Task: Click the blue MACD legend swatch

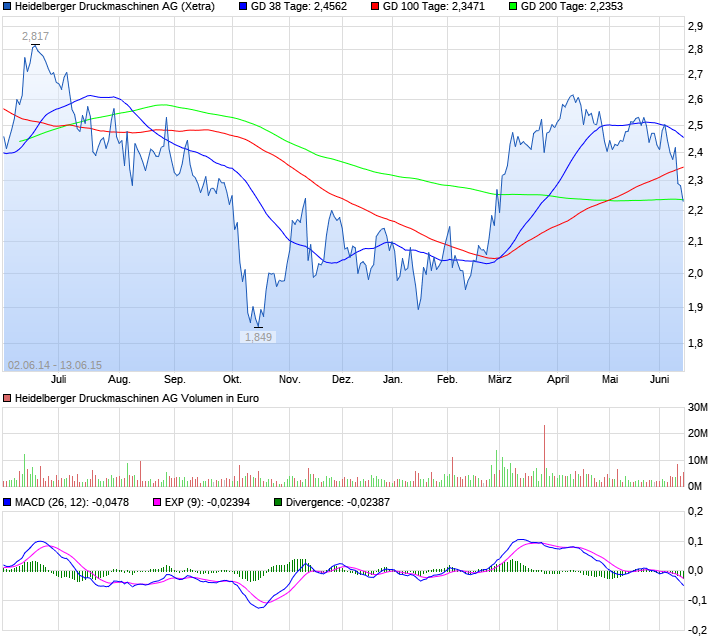Action: [7, 502]
